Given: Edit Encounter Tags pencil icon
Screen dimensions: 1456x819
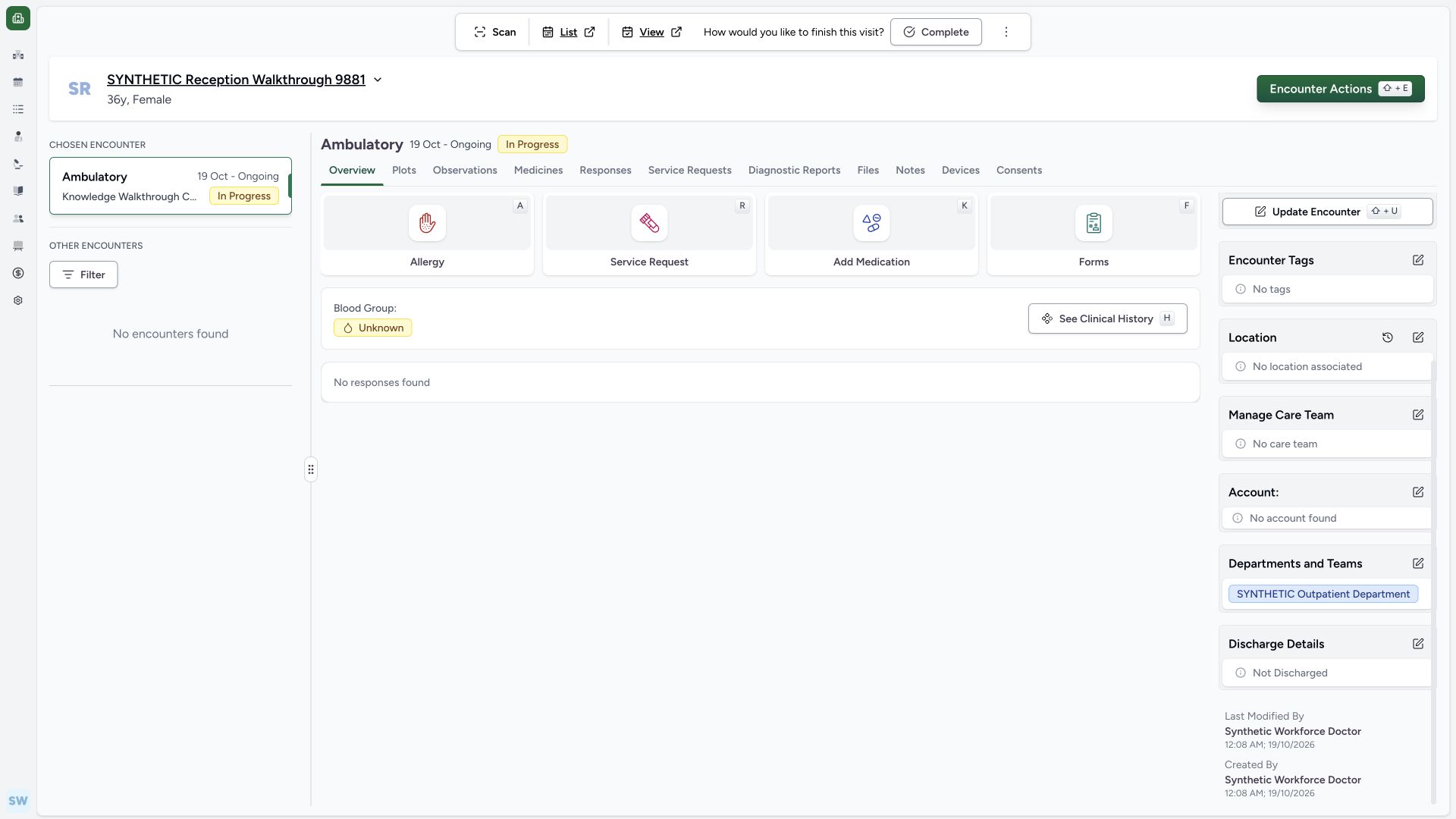Looking at the screenshot, I should 1418,260.
